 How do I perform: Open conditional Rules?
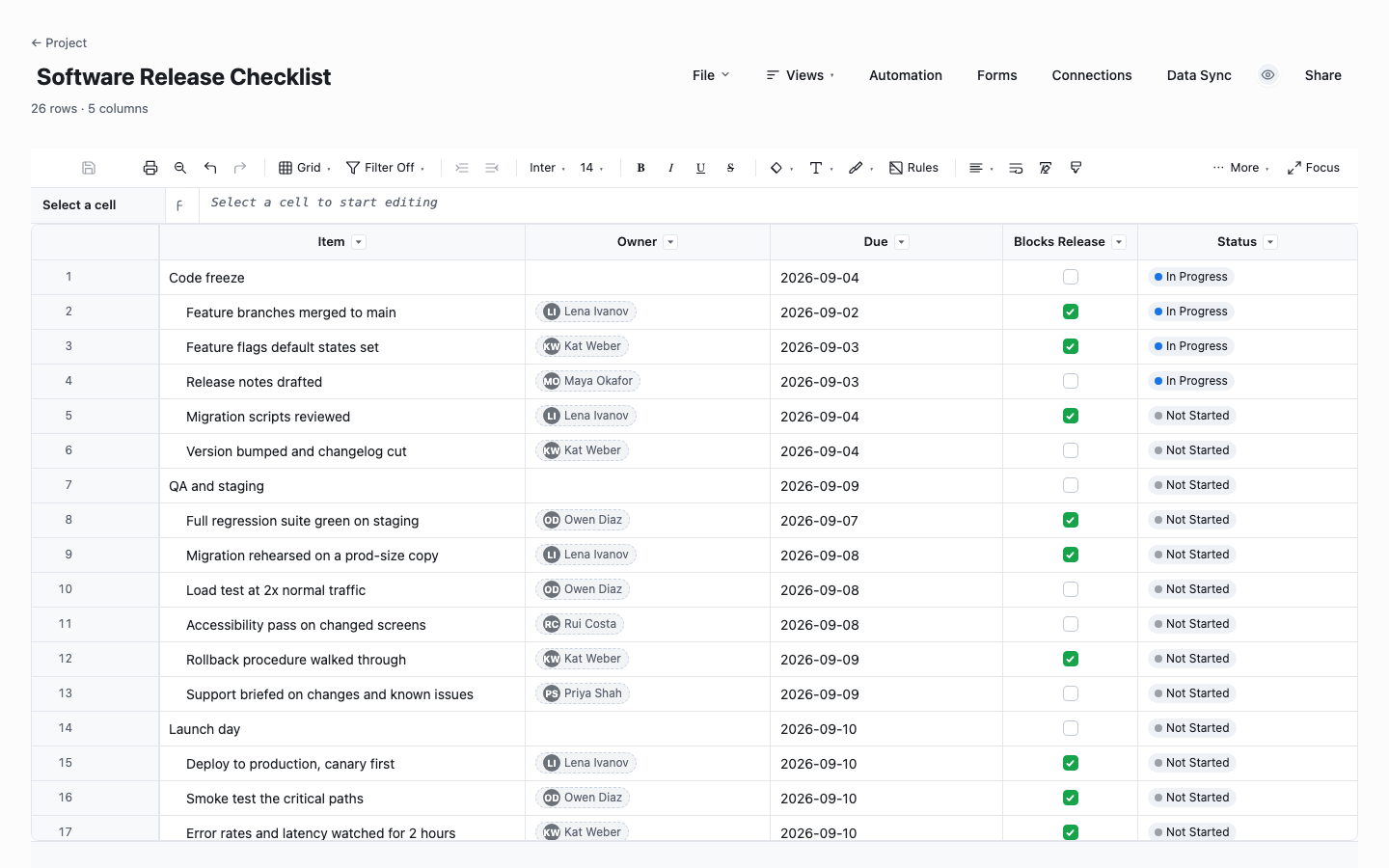click(913, 168)
